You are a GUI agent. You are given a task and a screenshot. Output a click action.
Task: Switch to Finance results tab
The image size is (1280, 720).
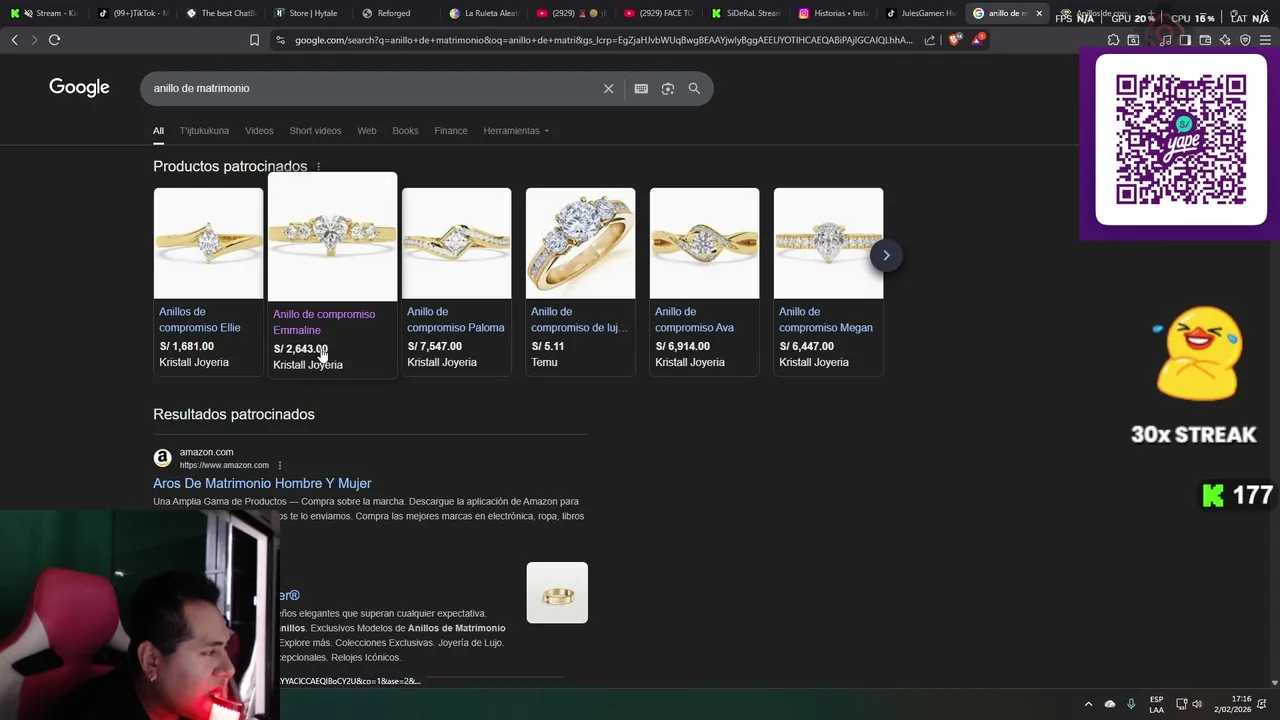point(451,131)
